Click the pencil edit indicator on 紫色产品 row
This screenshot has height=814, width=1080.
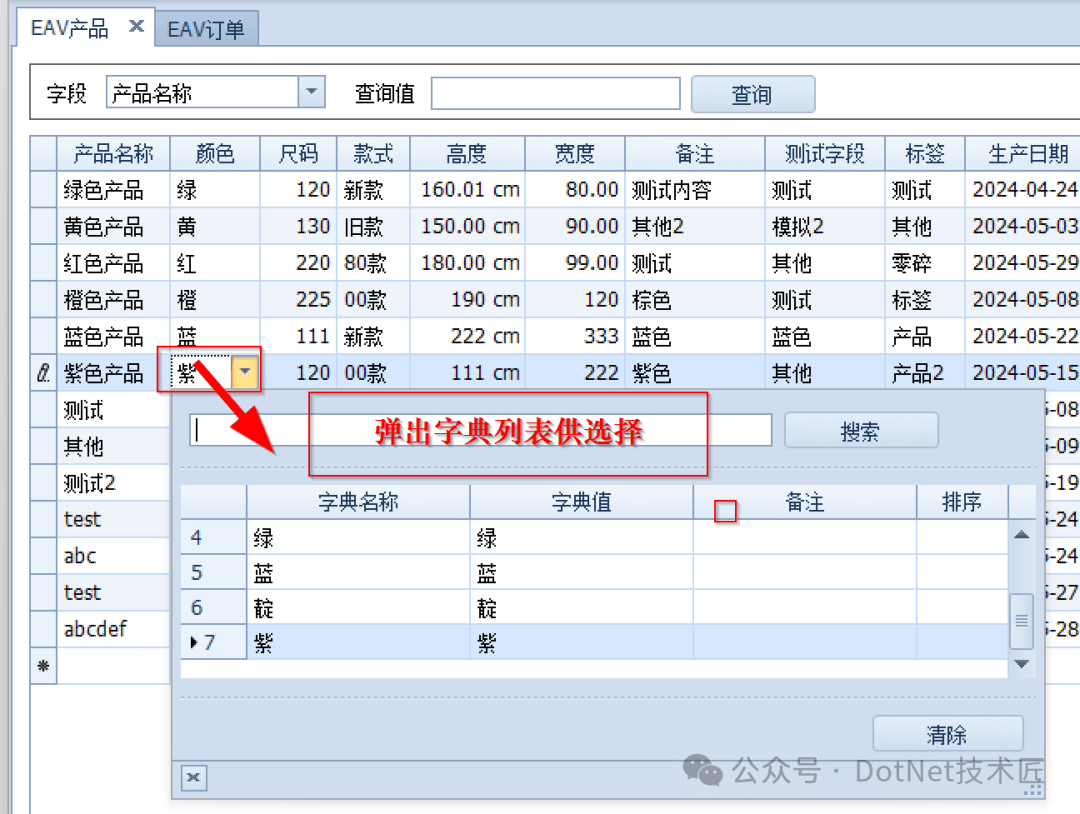43,373
